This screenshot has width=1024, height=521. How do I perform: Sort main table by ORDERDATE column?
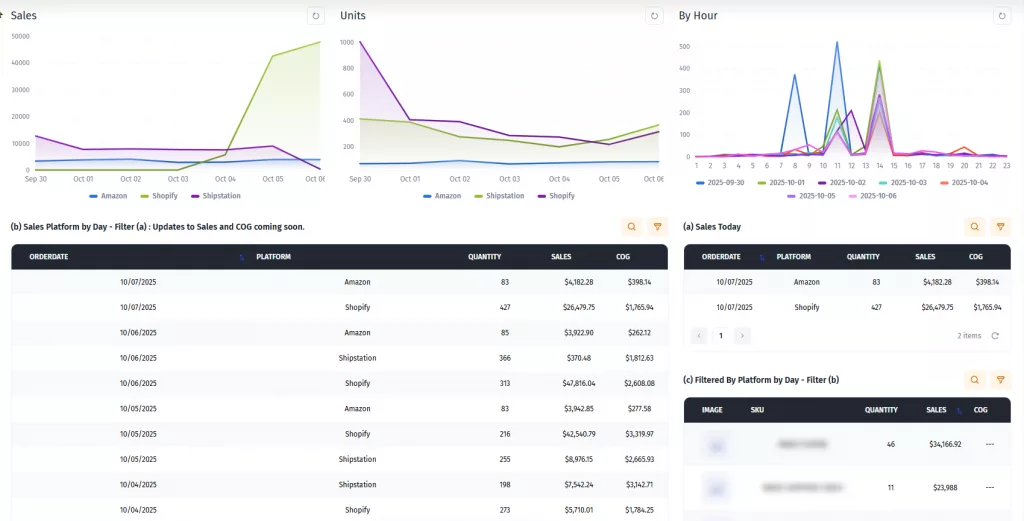(x=241, y=257)
